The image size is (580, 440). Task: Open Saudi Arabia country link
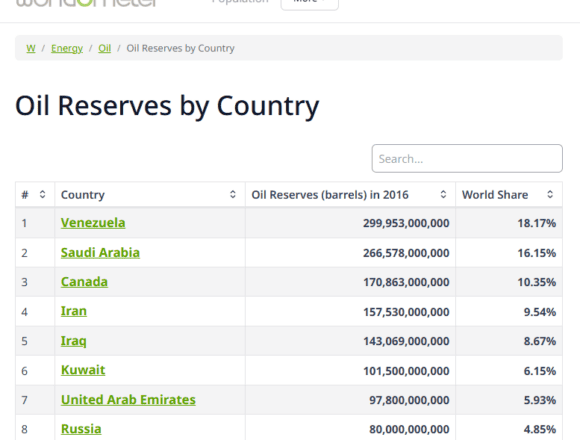click(100, 253)
